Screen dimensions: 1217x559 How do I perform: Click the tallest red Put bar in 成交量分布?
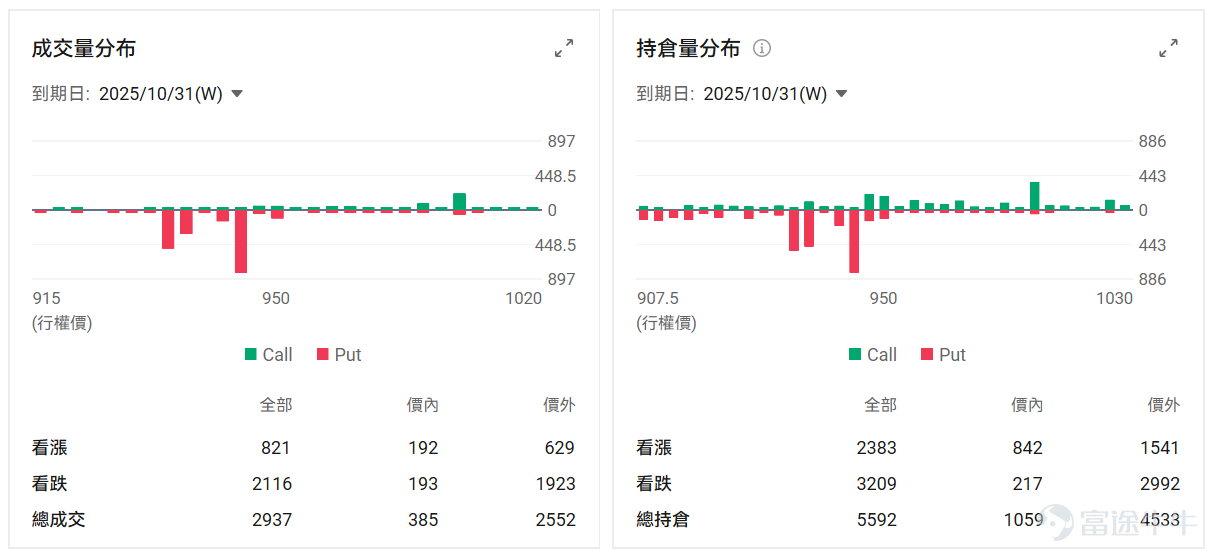(241, 241)
